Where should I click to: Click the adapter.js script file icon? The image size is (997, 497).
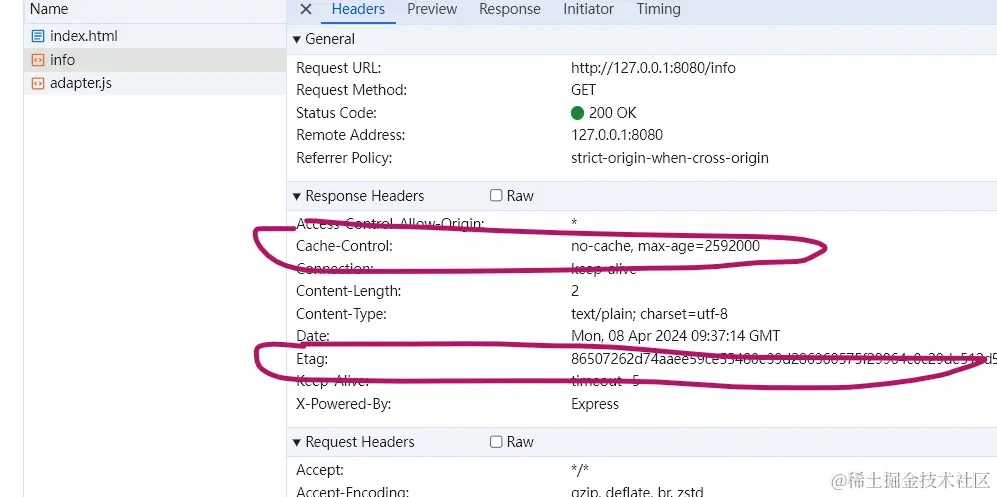38,83
